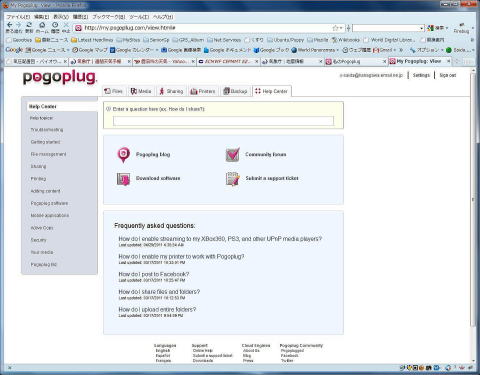The height and width of the screenshot is (375, 480).
Task: Select Security in the help sidebar
Action: point(39,240)
